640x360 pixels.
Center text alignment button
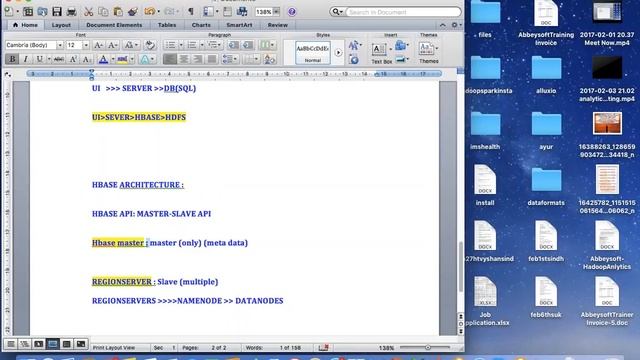point(184,59)
